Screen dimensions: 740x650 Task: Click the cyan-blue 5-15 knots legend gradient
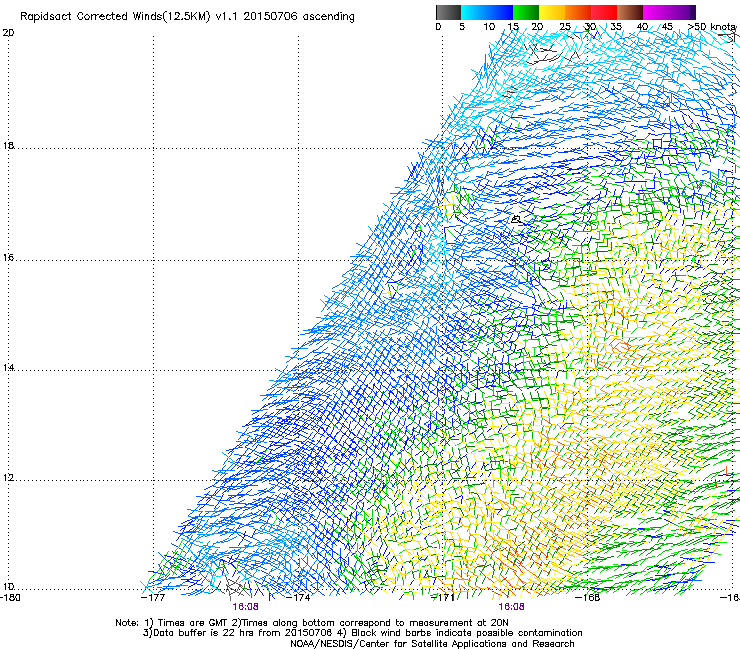487,12
